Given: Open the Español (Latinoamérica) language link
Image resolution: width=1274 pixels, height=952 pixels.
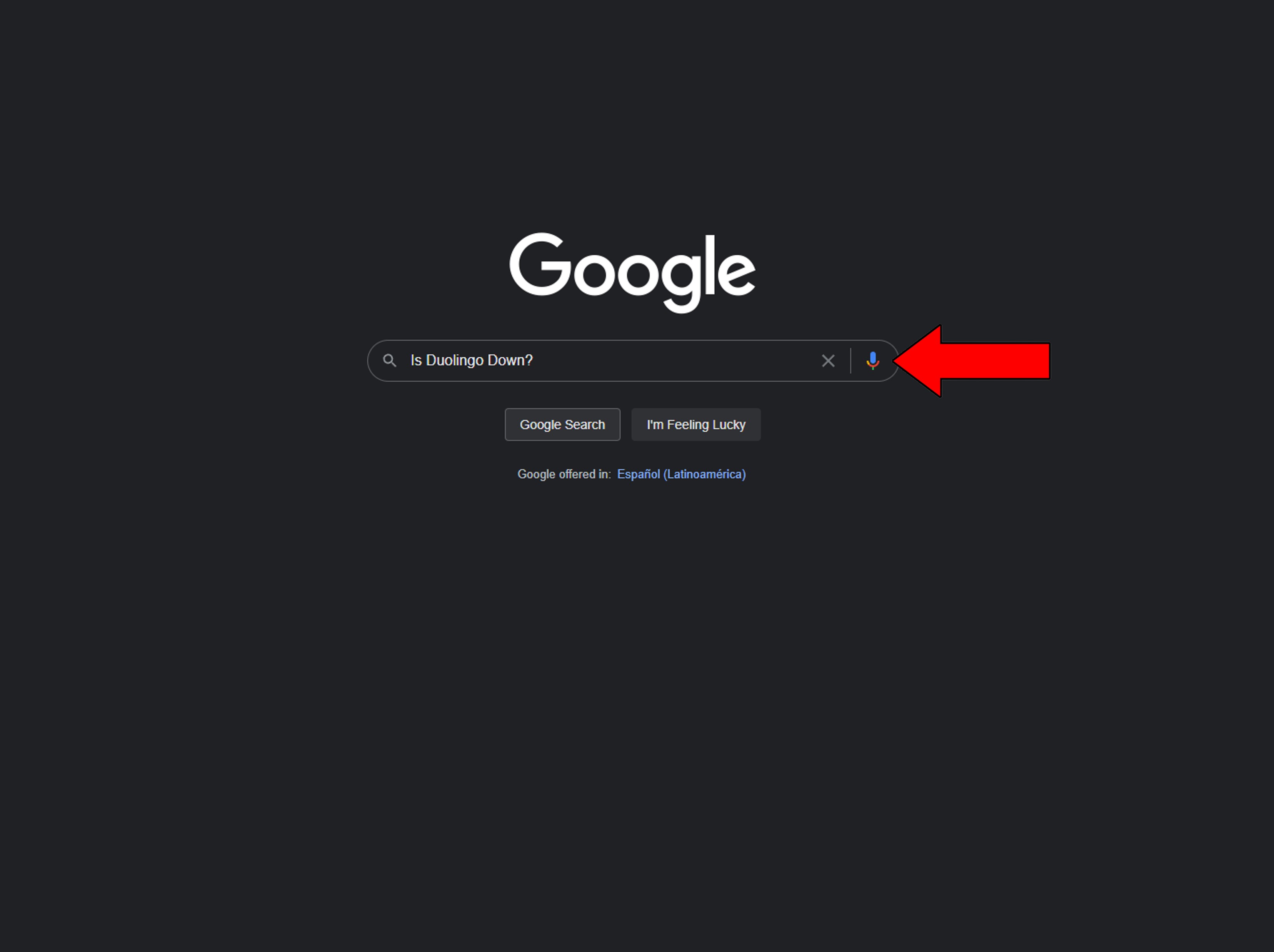Looking at the screenshot, I should tap(681, 474).
